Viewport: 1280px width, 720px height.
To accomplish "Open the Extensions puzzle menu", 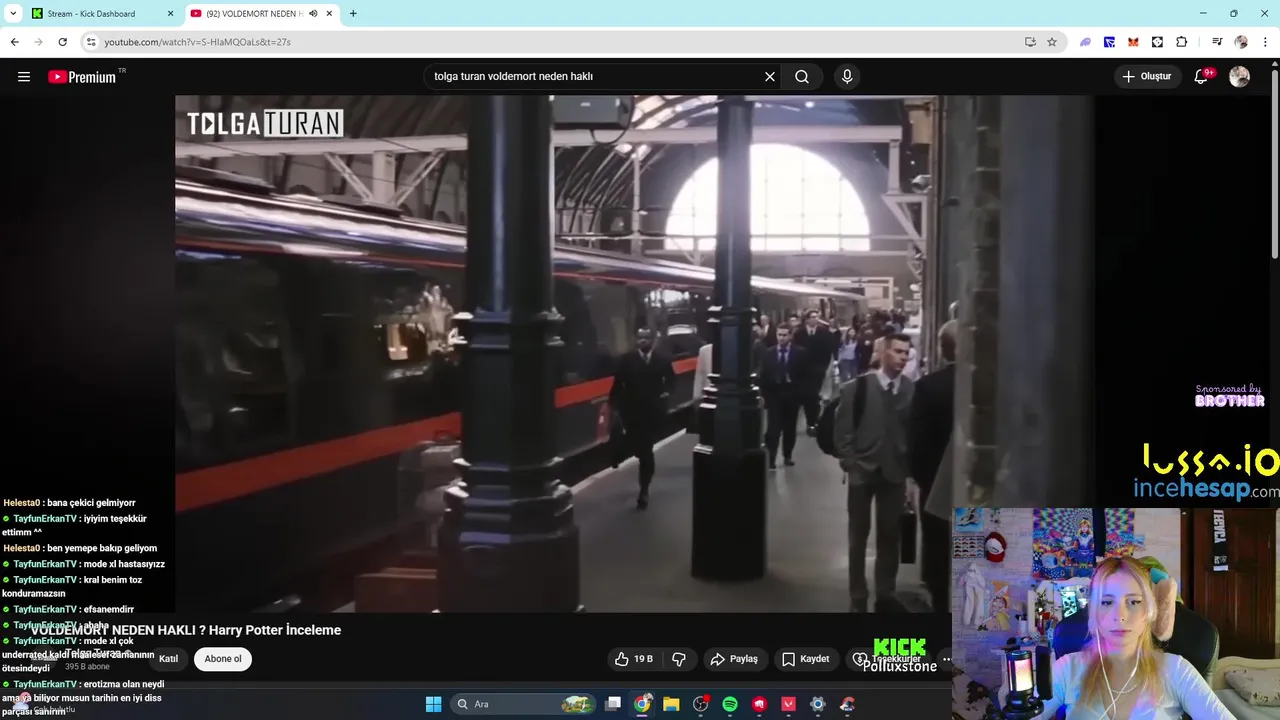I will pyautogui.click(x=1181, y=42).
